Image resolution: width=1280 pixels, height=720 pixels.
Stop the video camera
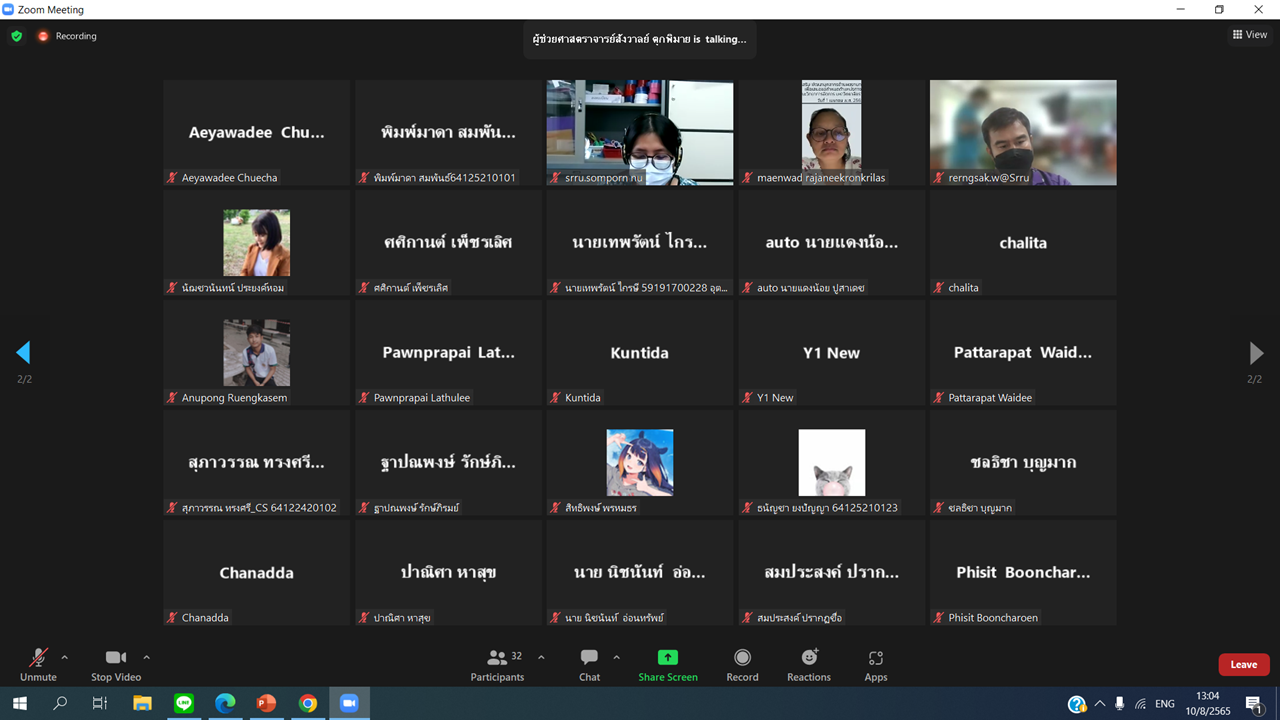[116, 658]
